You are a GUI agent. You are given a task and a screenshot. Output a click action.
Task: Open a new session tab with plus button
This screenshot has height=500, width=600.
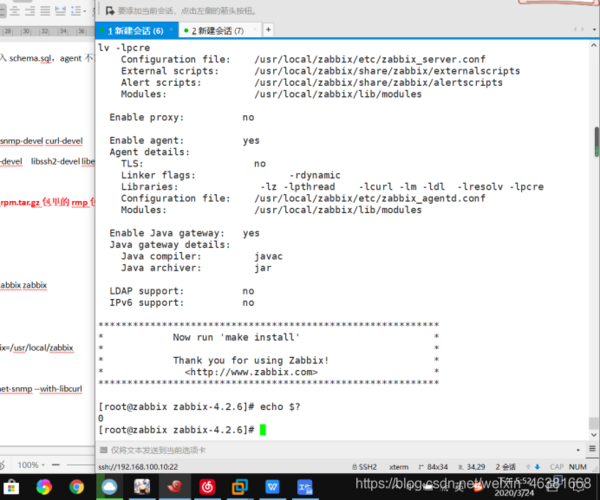coord(268,29)
